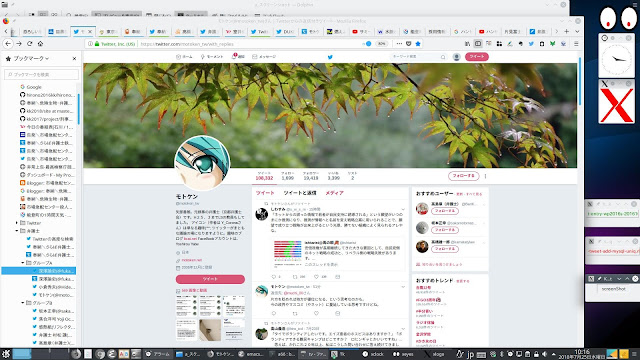Click the Pocket save icon
The height and width of the screenshot is (360, 640).
tap(409, 44)
